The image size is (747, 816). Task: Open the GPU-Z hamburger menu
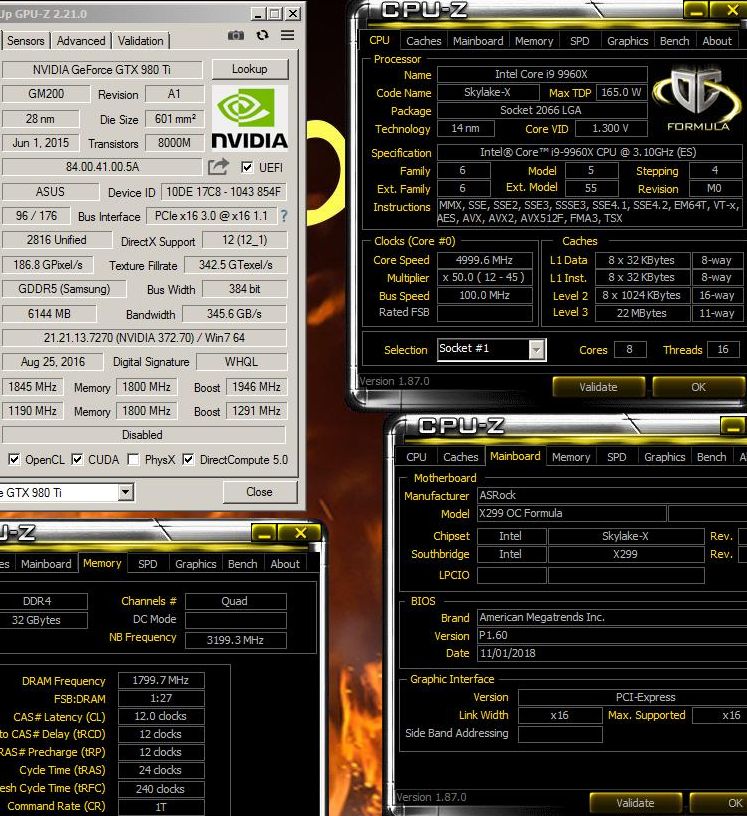click(x=287, y=35)
